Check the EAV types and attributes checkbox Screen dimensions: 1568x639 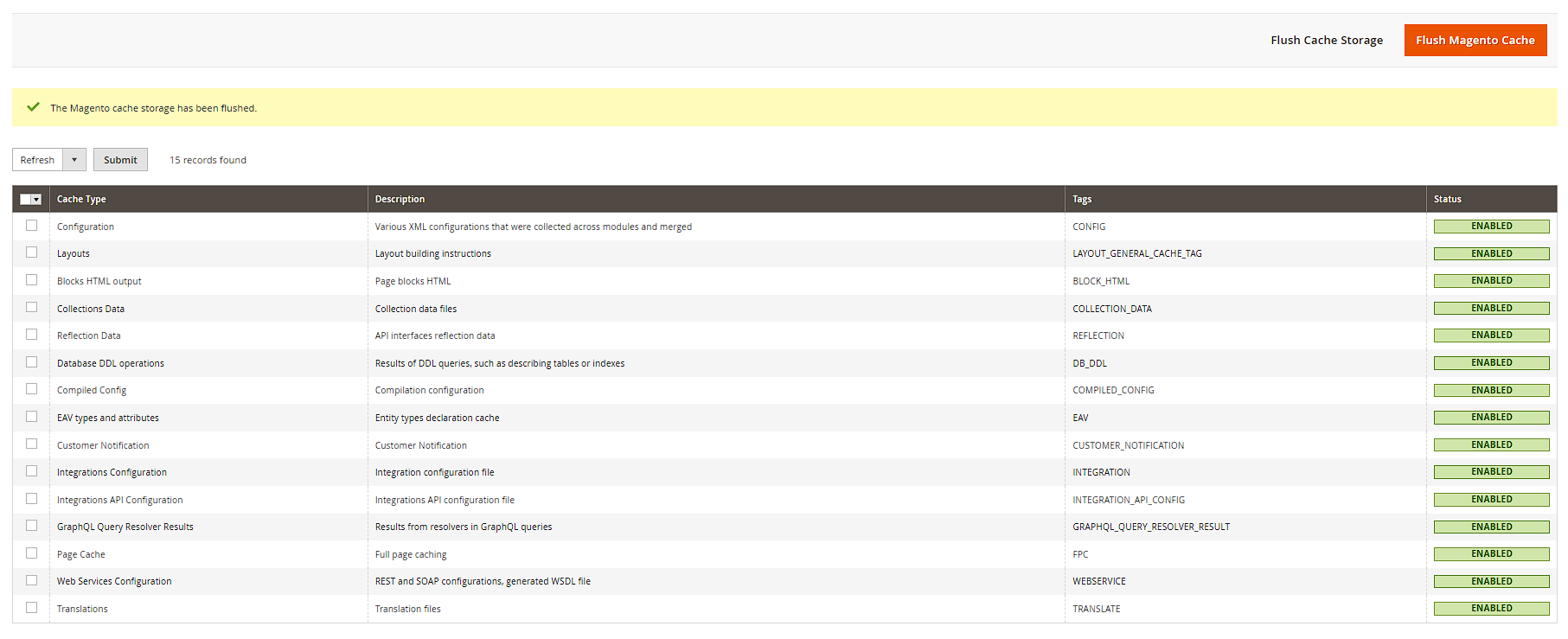pyautogui.click(x=32, y=417)
